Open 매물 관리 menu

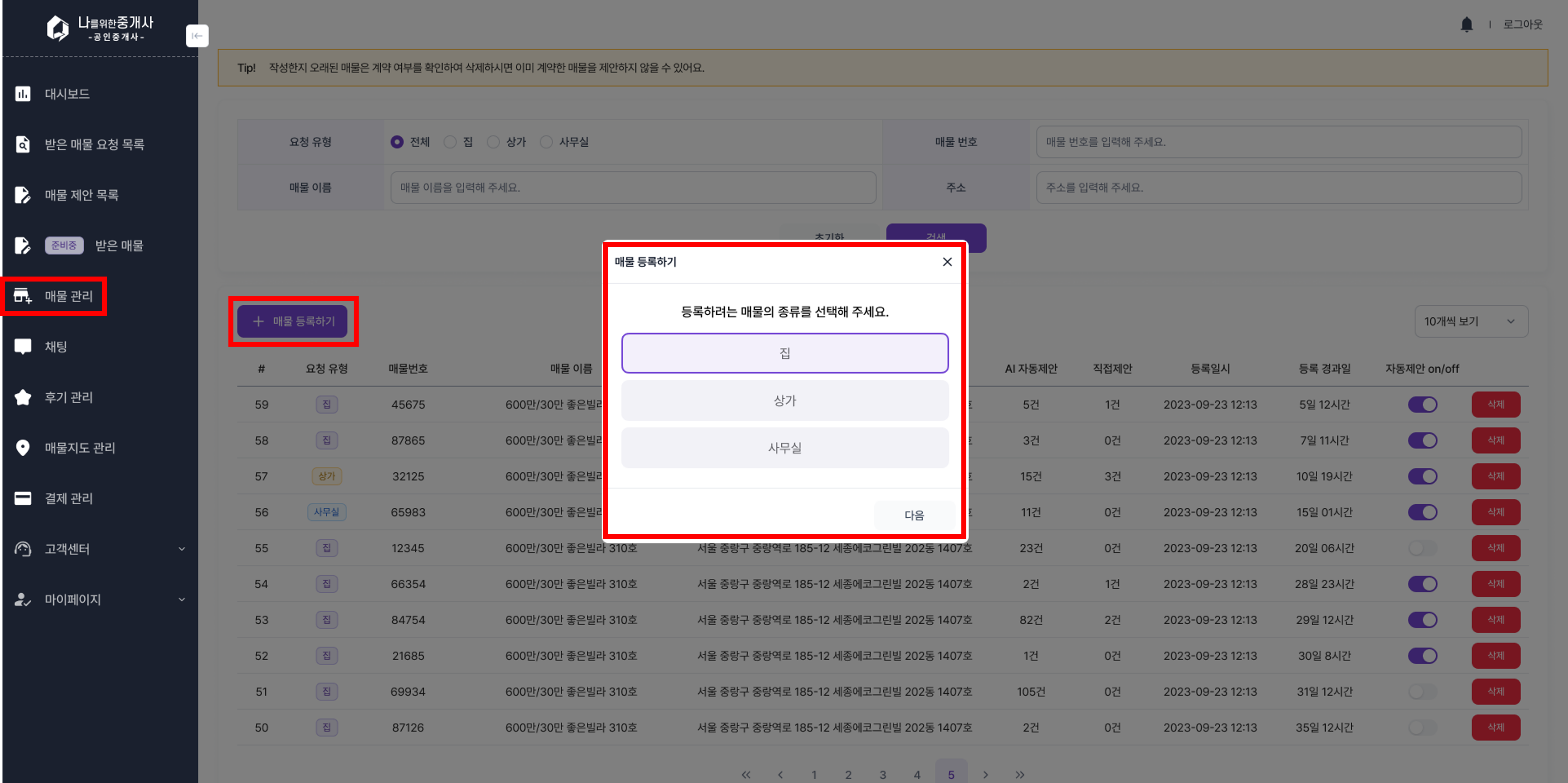[x=69, y=296]
